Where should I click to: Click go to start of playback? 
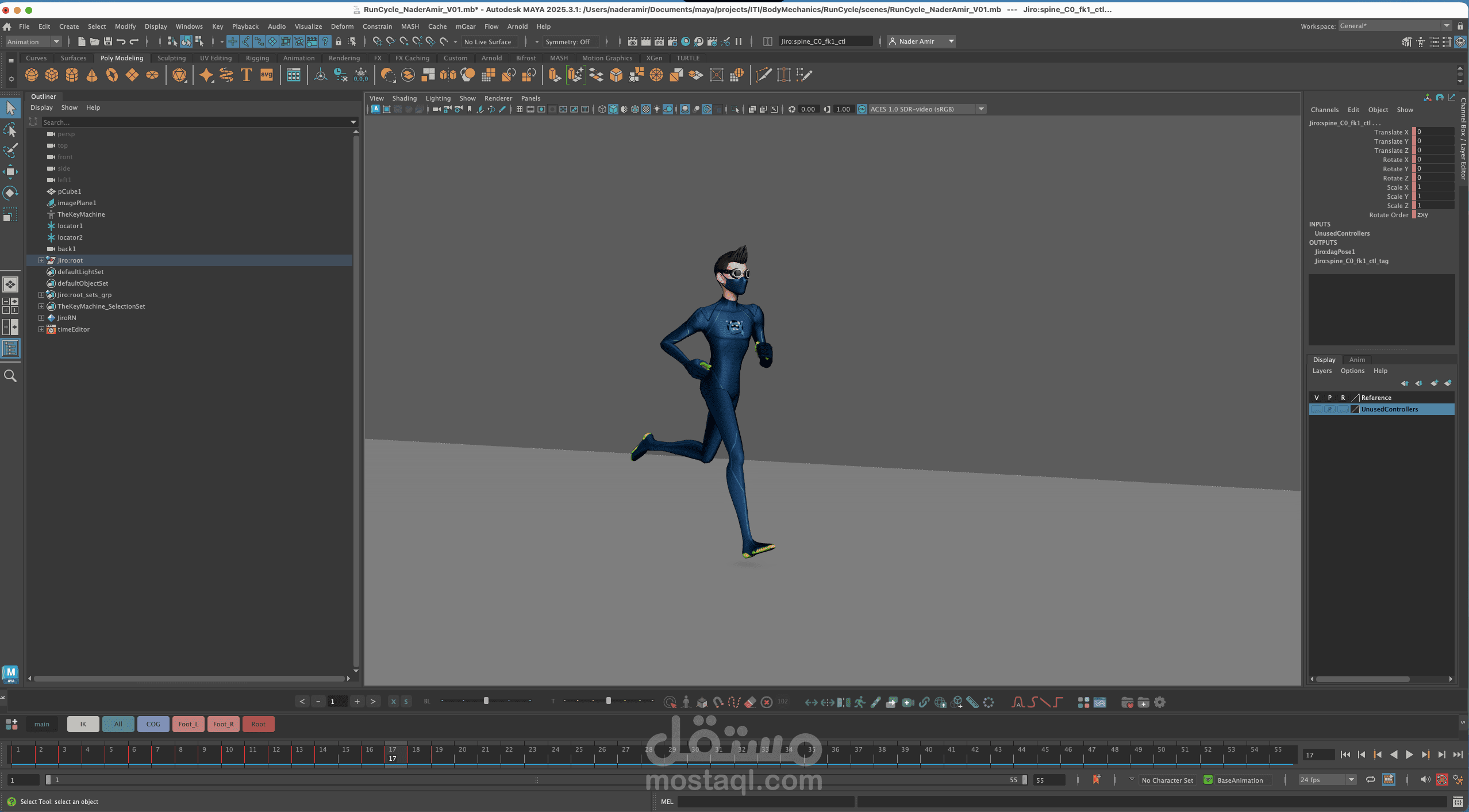(1345, 755)
